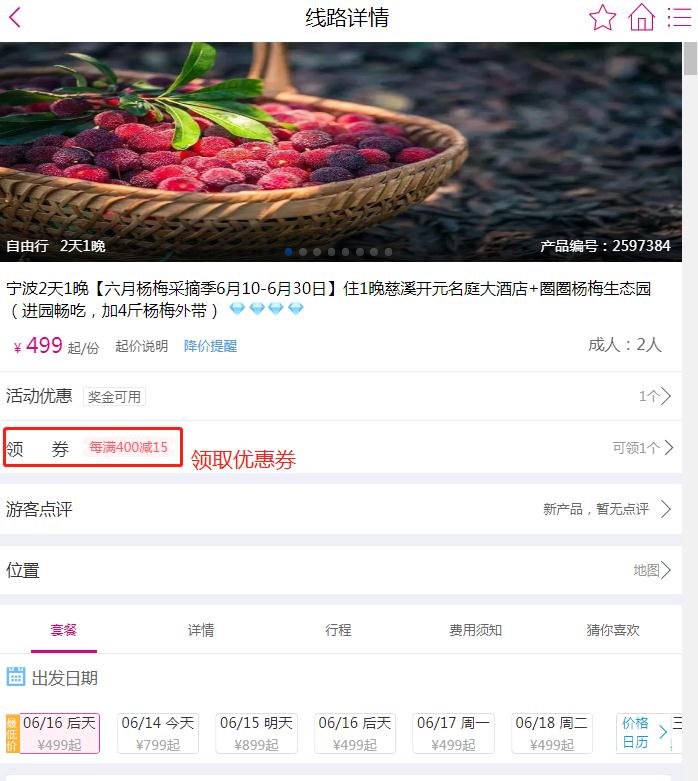Choose departure date 06/17 周一
This screenshot has height=781, width=698.
[453, 733]
